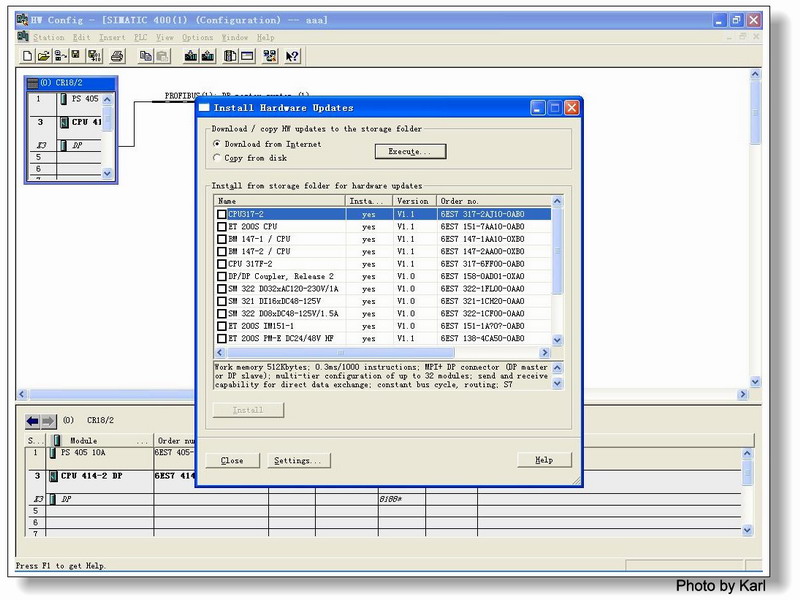Click the Save and Compile toolbar icon
The height and width of the screenshot is (600, 800).
[x=94, y=56]
